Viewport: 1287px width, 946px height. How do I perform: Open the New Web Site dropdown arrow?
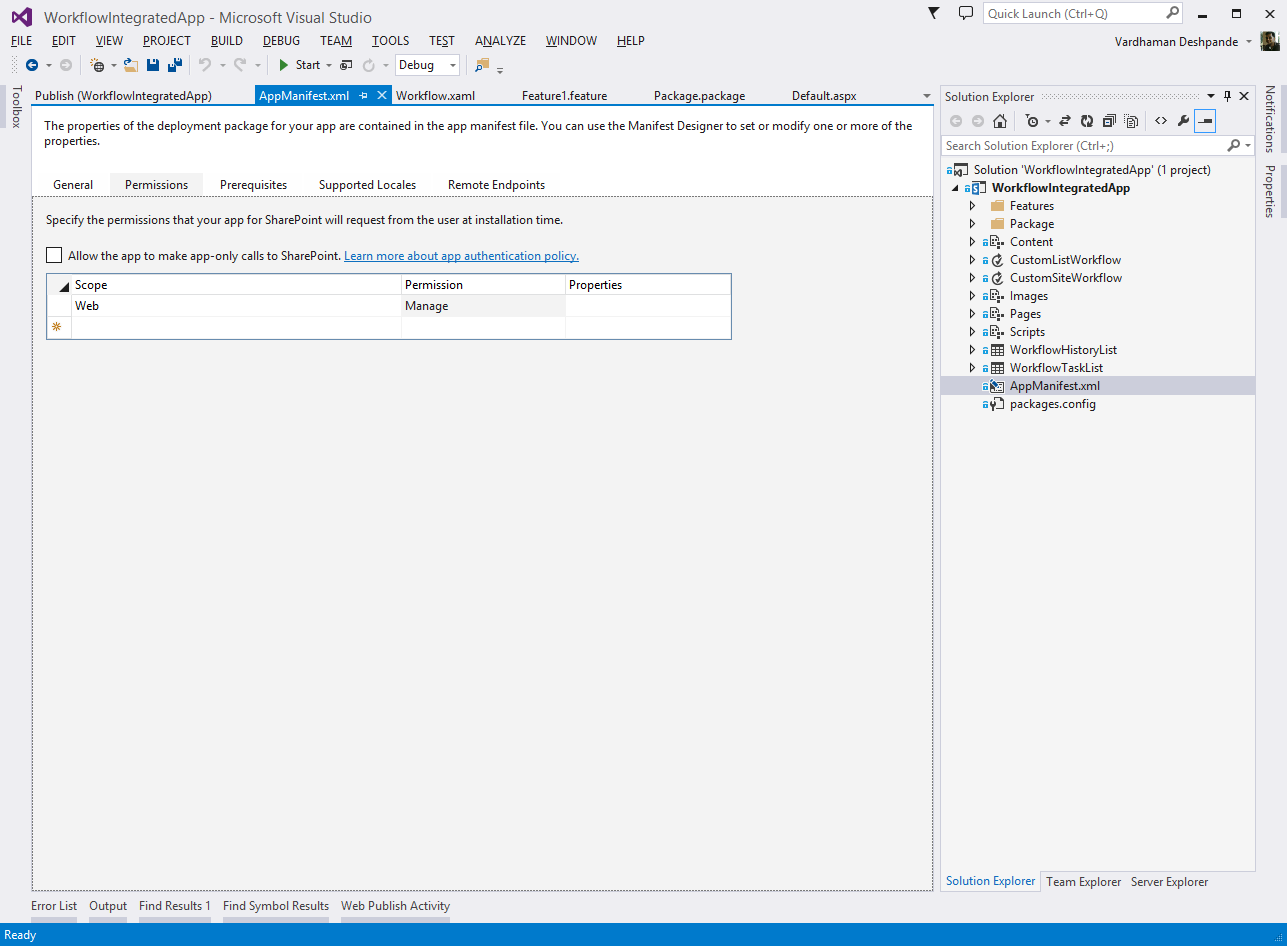[113, 65]
